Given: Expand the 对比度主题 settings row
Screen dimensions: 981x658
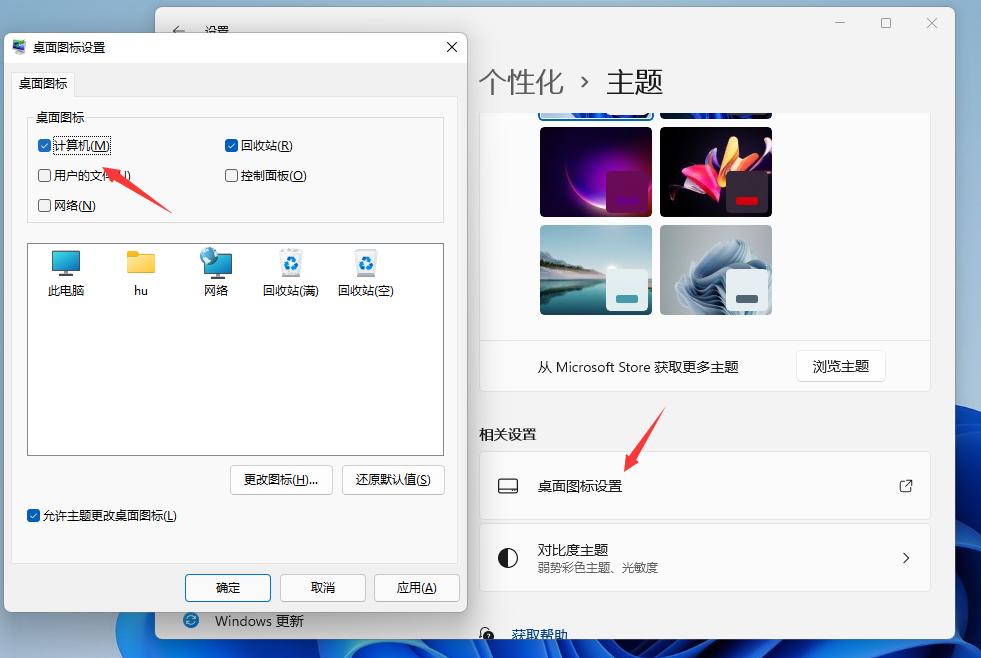Looking at the screenshot, I should pos(905,558).
